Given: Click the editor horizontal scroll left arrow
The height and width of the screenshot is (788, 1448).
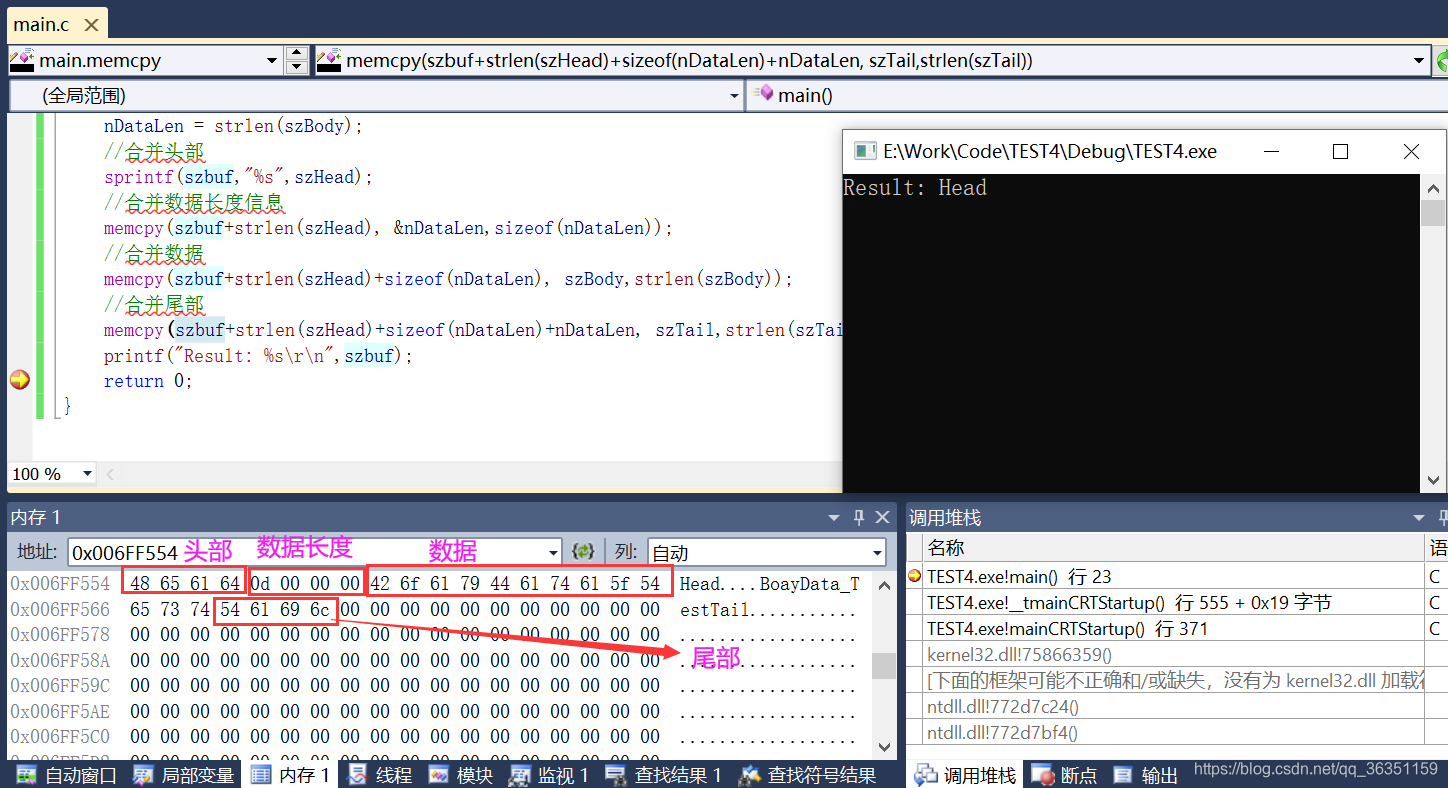Looking at the screenshot, I should (110, 474).
